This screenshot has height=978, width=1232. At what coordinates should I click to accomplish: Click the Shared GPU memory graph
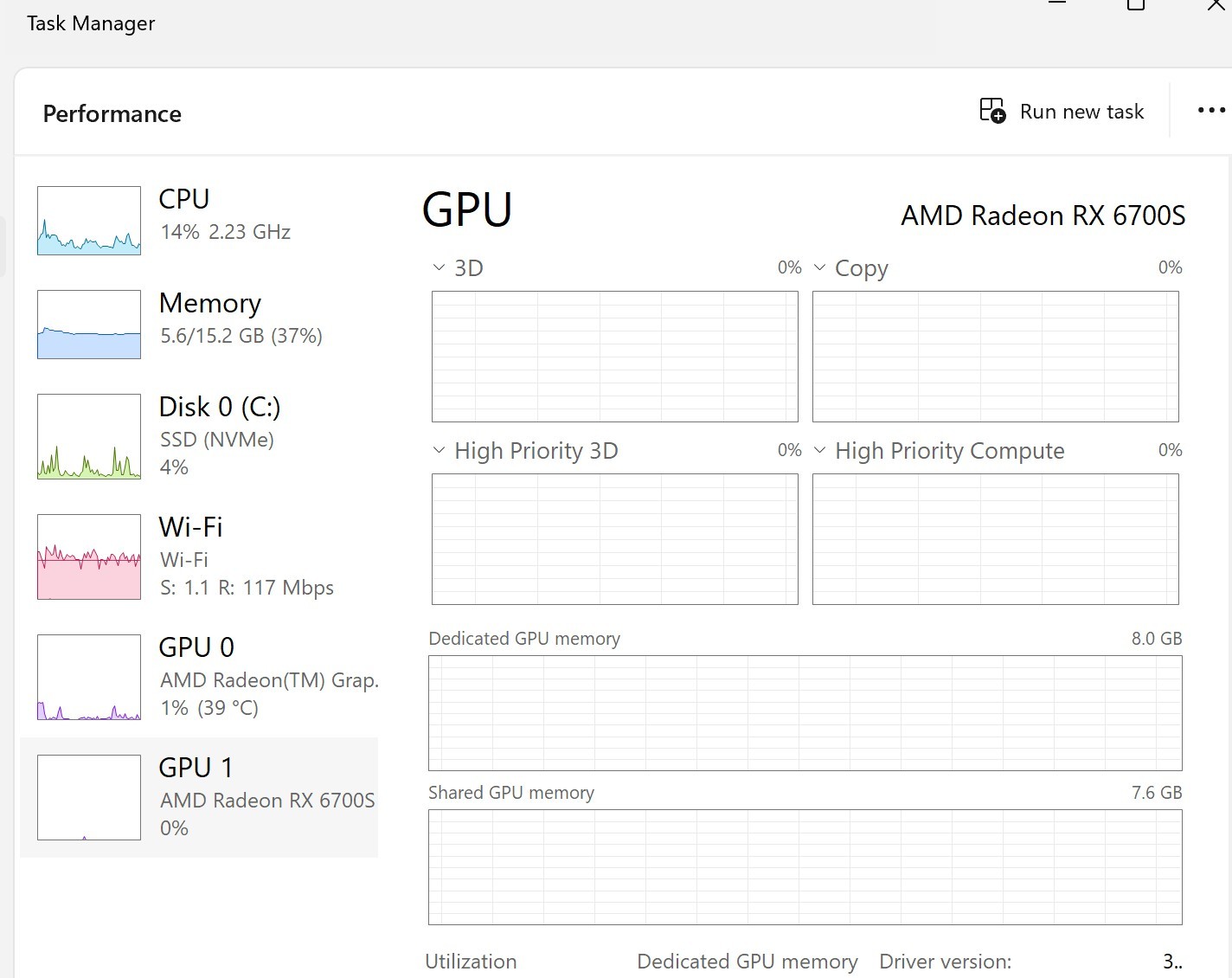(x=805, y=867)
